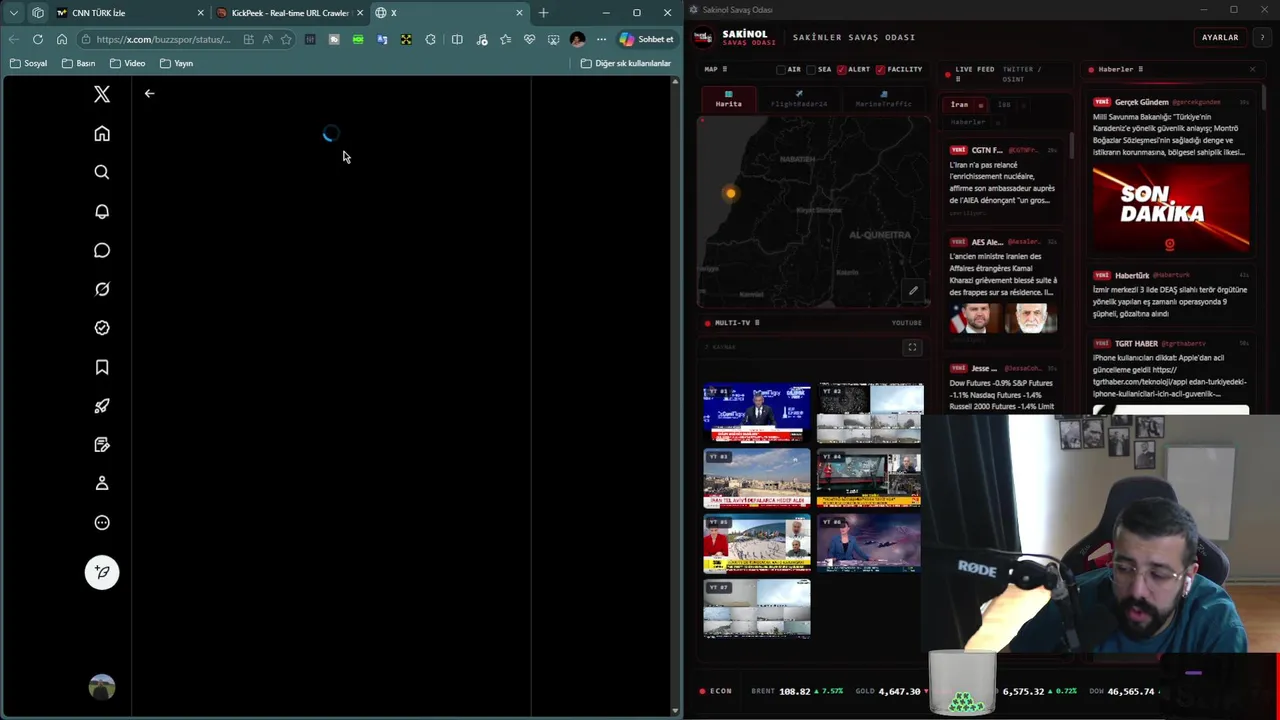This screenshot has width=1280, height=720.
Task: Open Video bookmarks folder
Action: pyautogui.click(x=127, y=63)
